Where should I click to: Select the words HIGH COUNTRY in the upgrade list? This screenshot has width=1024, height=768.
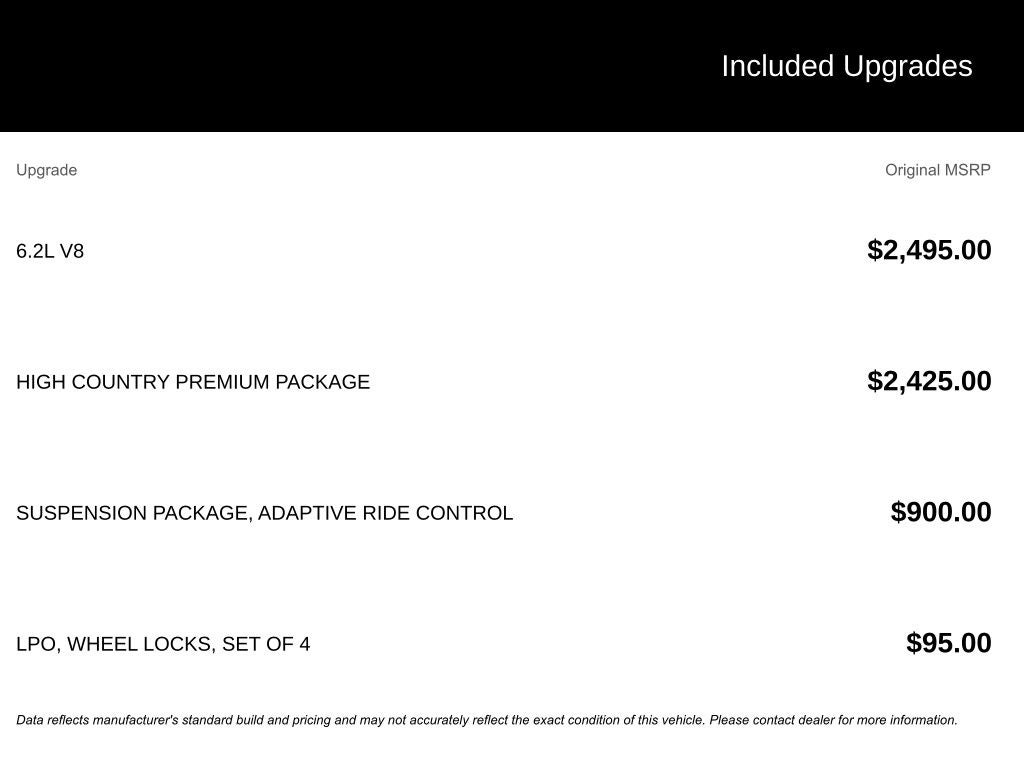pos(93,382)
